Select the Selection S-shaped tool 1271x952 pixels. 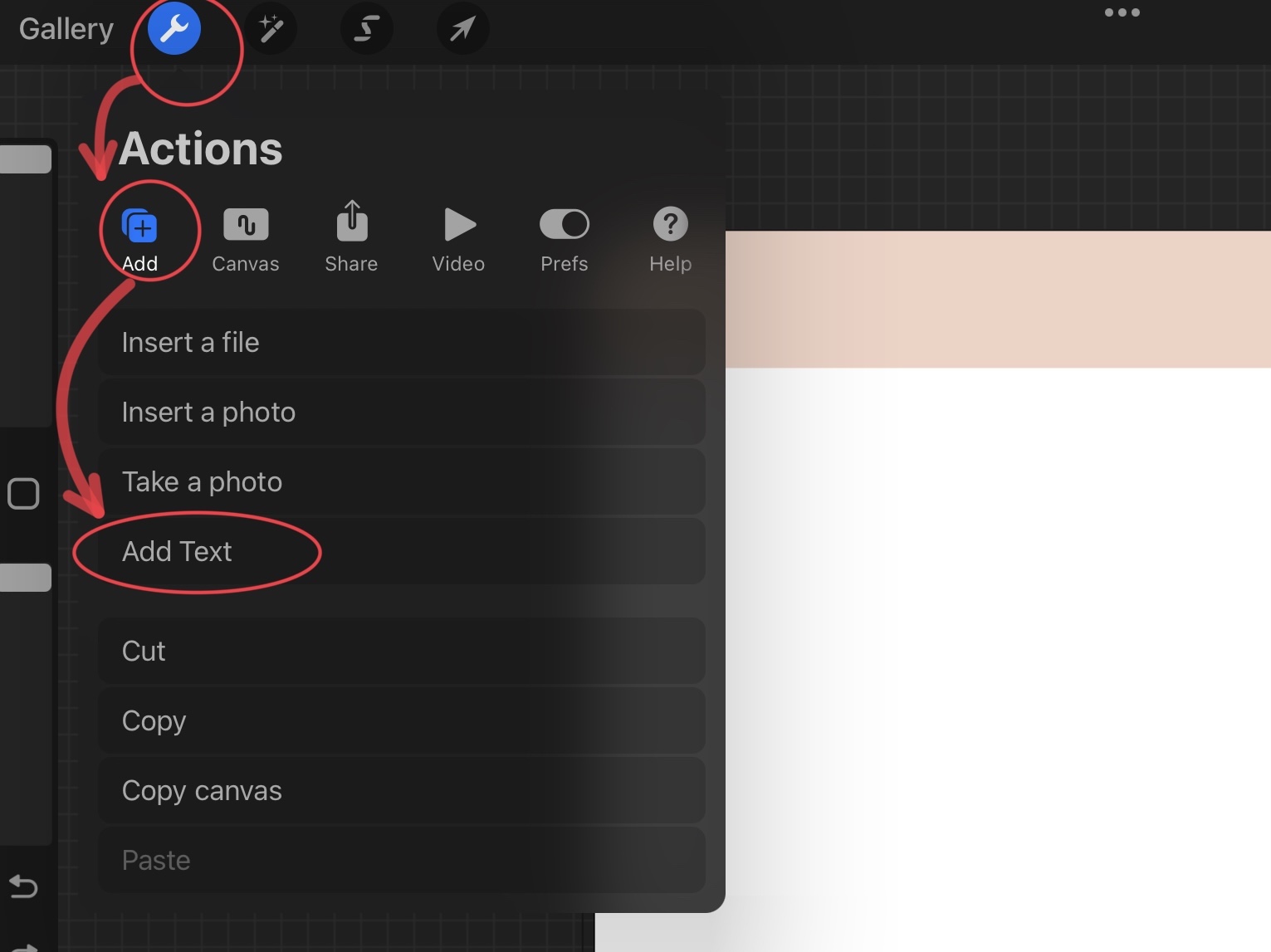(x=366, y=29)
